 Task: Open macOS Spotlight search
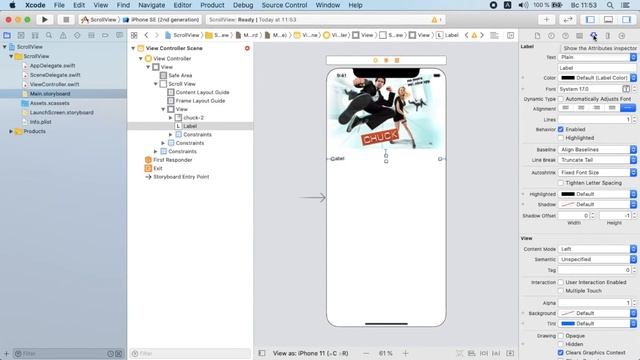[x=610, y=5]
